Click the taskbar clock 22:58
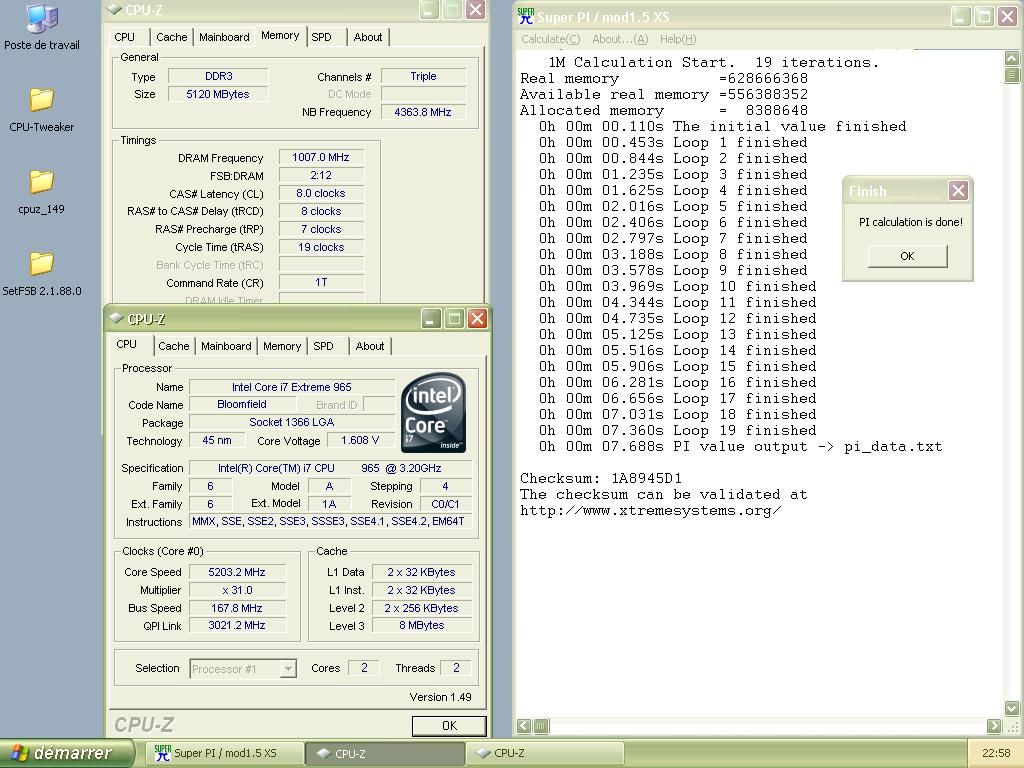The image size is (1024, 768). [996, 753]
